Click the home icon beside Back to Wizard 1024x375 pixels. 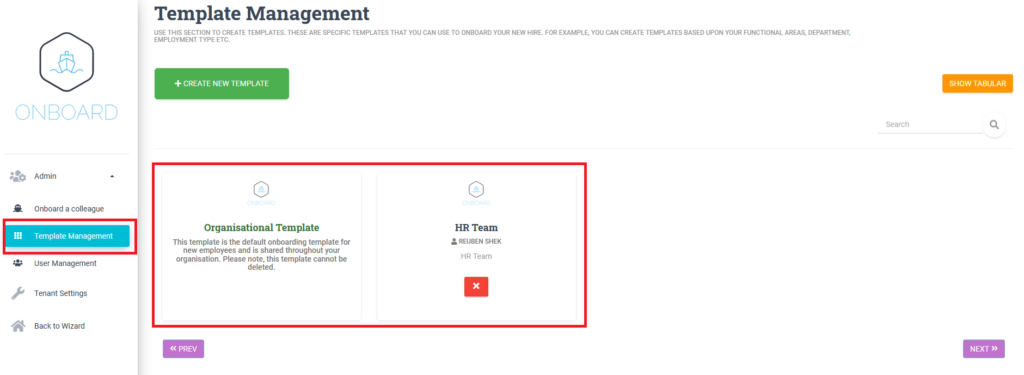[18, 325]
